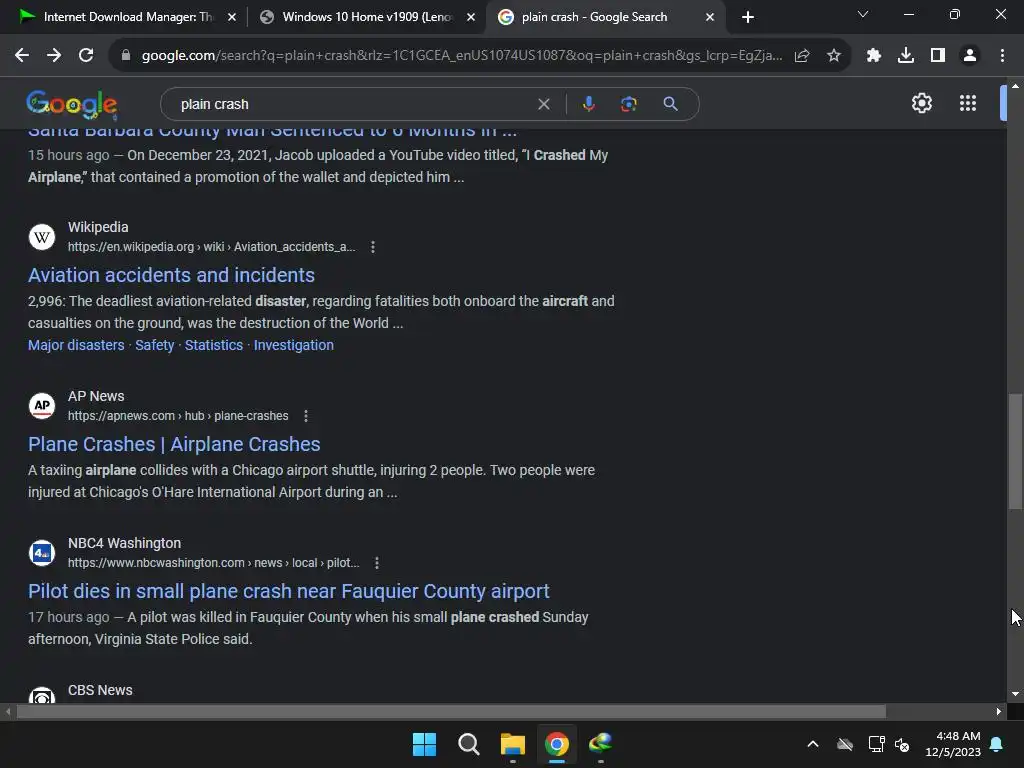Open a new browser tab
The image size is (1024, 768).
coord(748,17)
